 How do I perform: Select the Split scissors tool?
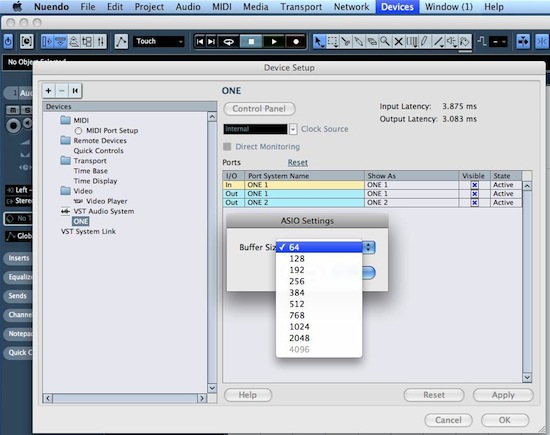tap(346, 41)
